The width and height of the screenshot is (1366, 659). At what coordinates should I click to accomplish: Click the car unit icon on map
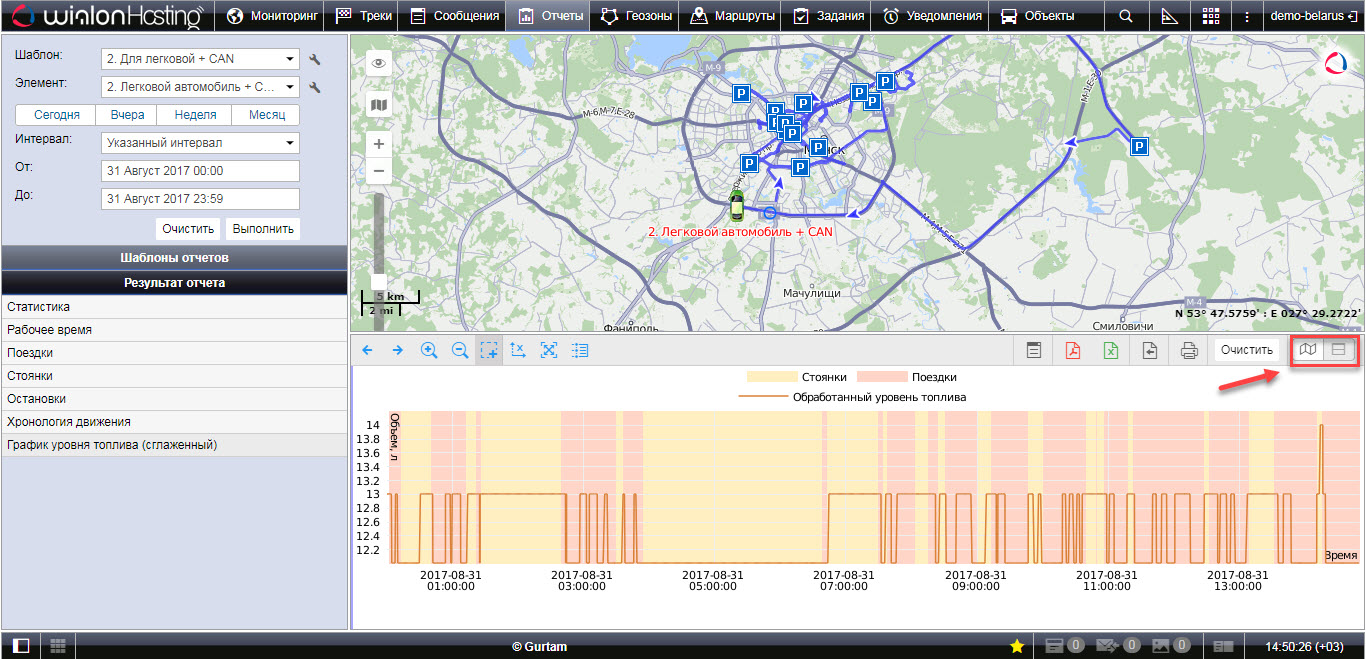(x=737, y=205)
